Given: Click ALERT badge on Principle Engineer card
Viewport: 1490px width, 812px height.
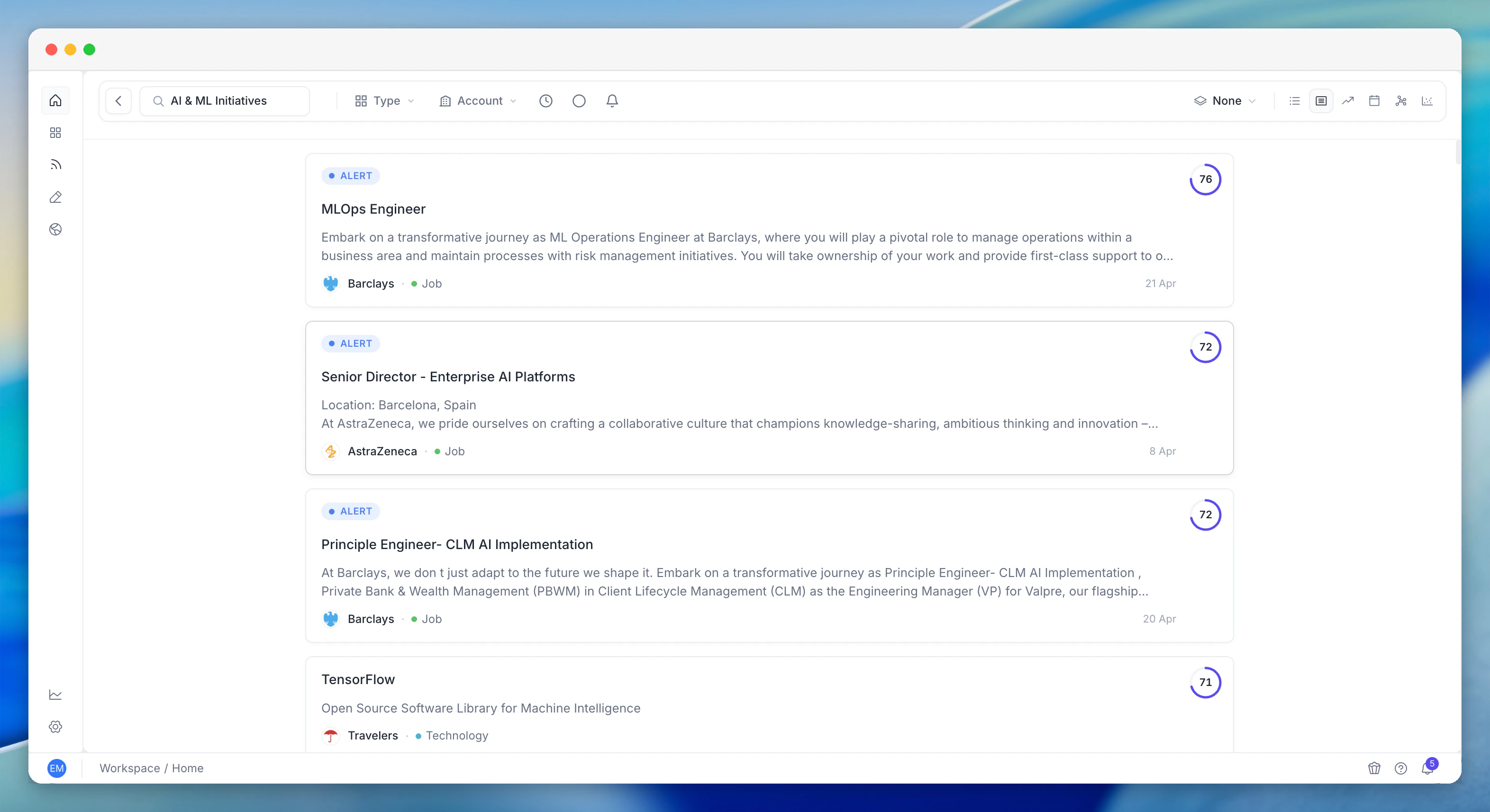Looking at the screenshot, I should [x=351, y=511].
